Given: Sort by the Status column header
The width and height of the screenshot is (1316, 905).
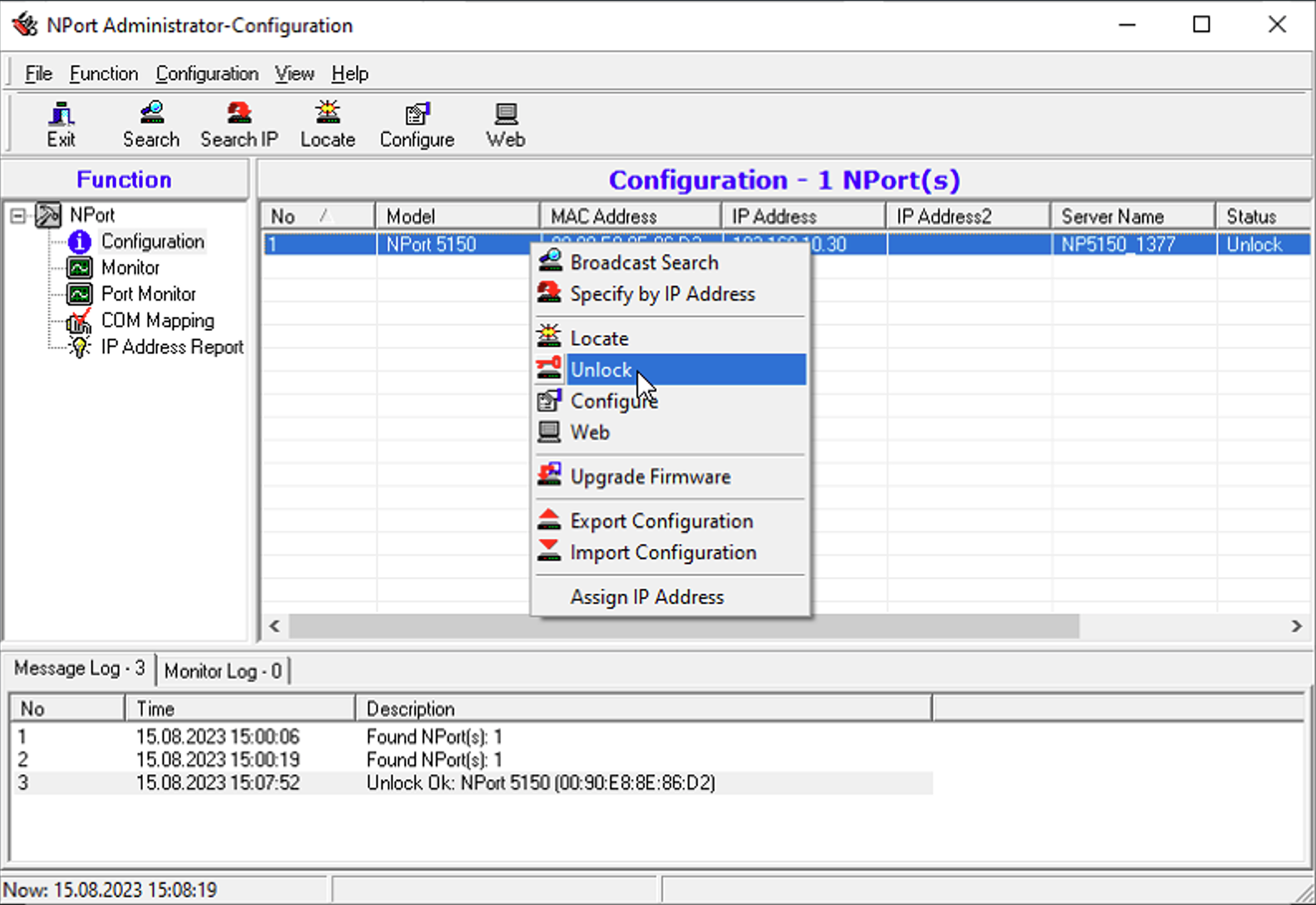Looking at the screenshot, I should tap(1263, 217).
